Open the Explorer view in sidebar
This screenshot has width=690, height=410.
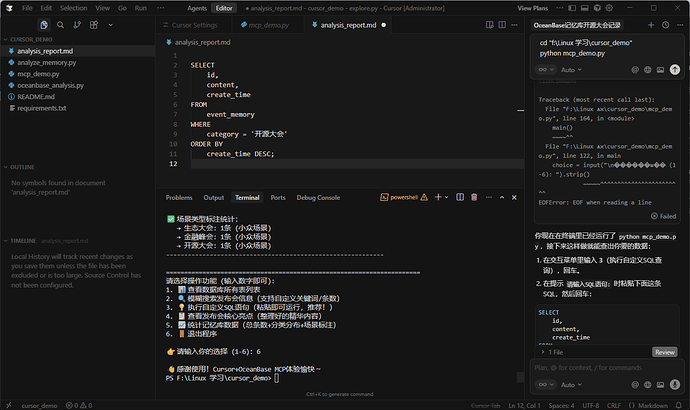point(45,25)
